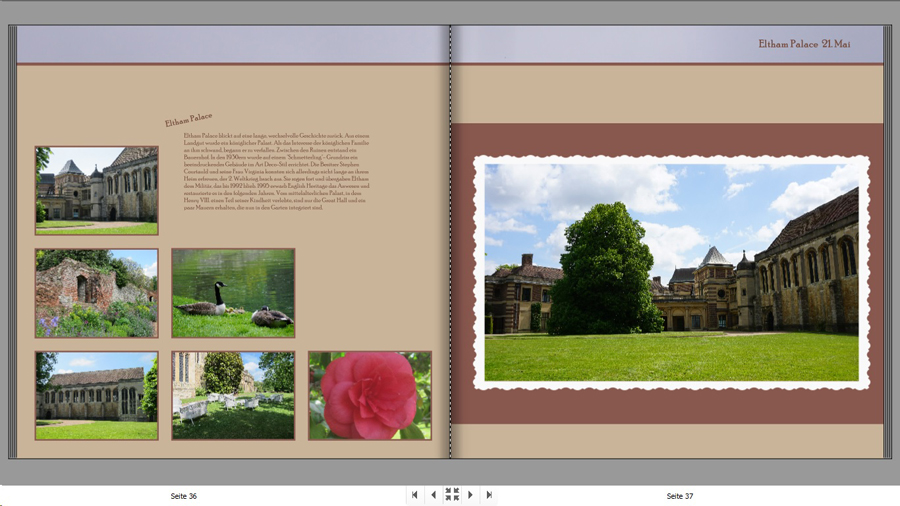Select the white garden benches photo
Image resolution: width=900 pixels, height=506 pixels.
click(233, 396)
